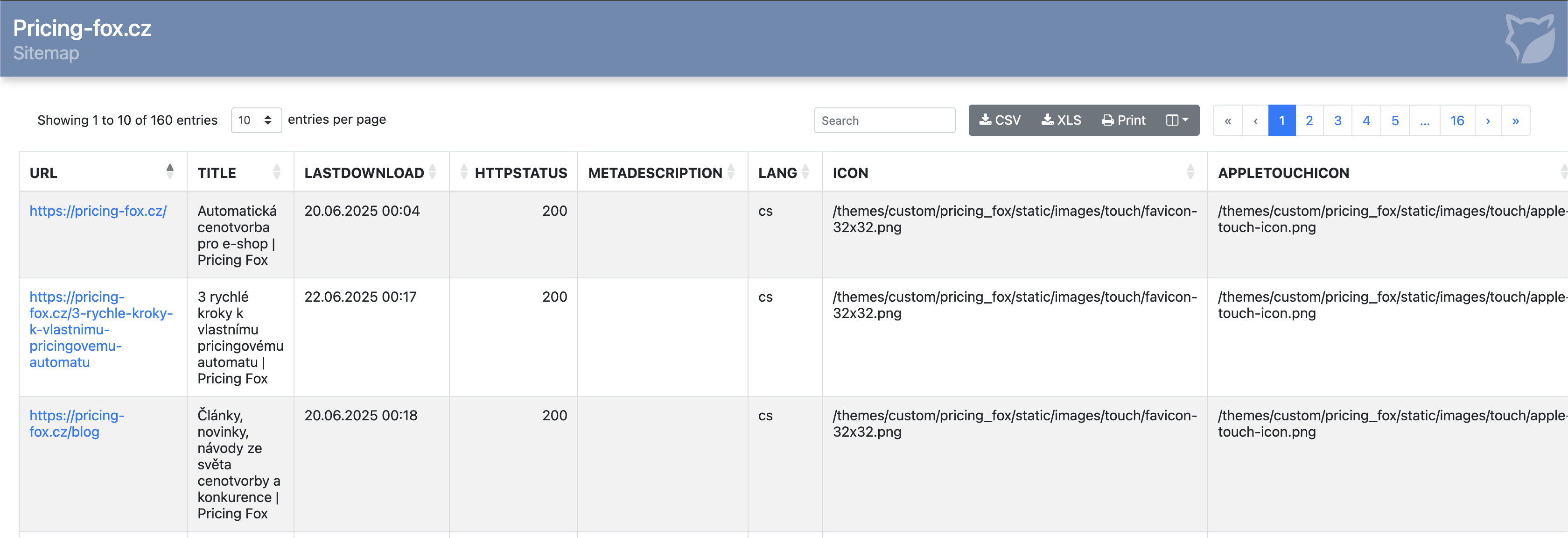Open the 3-rychle-kroky pricing automat link
The height and width of the screenshot is (538, 1568).
pos(100,329)
